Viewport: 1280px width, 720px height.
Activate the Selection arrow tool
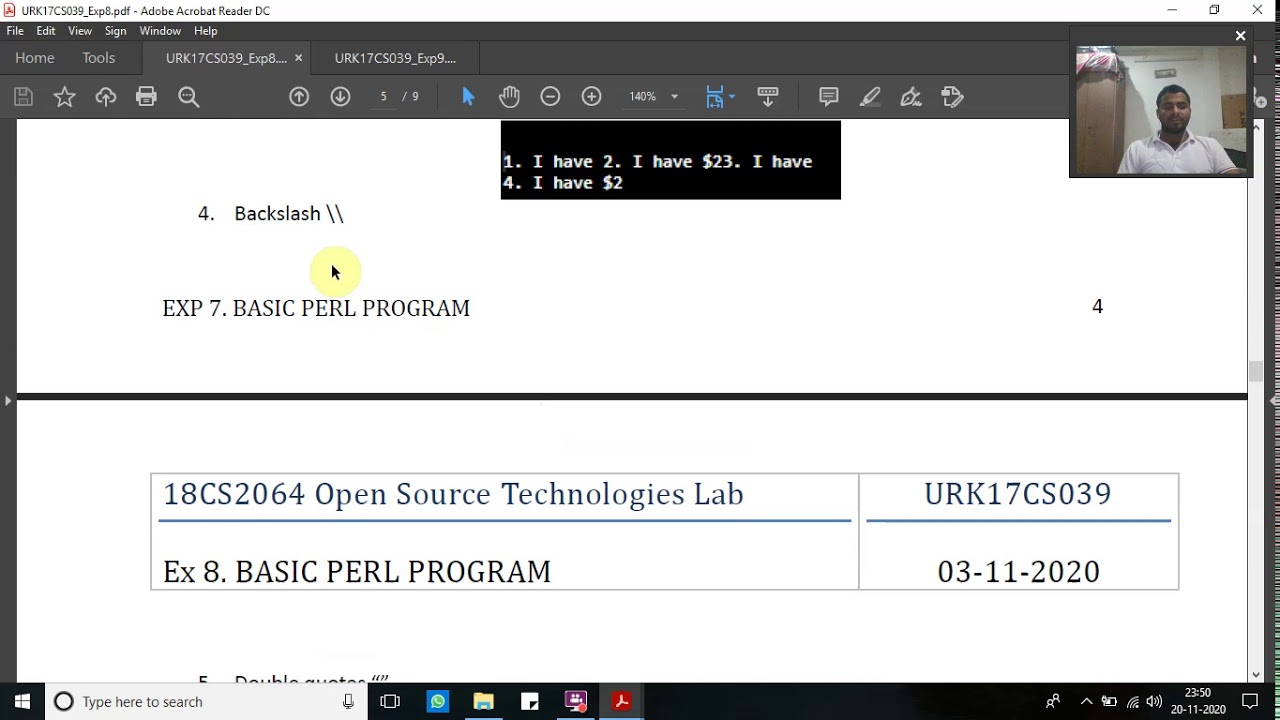468,97
